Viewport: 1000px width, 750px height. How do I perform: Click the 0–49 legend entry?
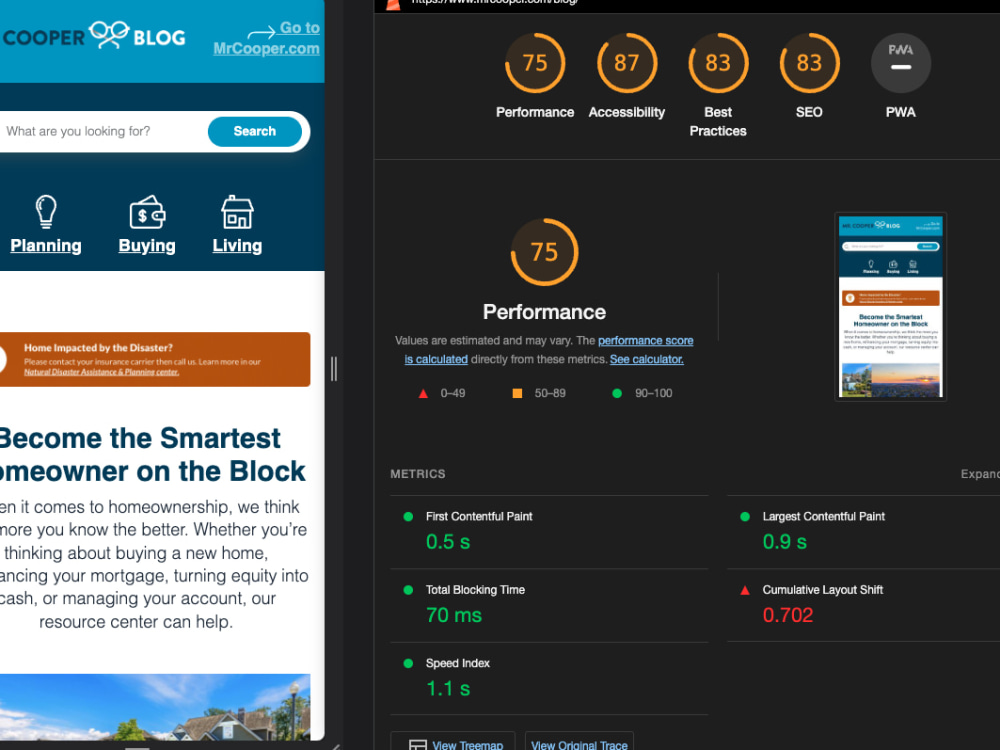[x=441, y=393]
